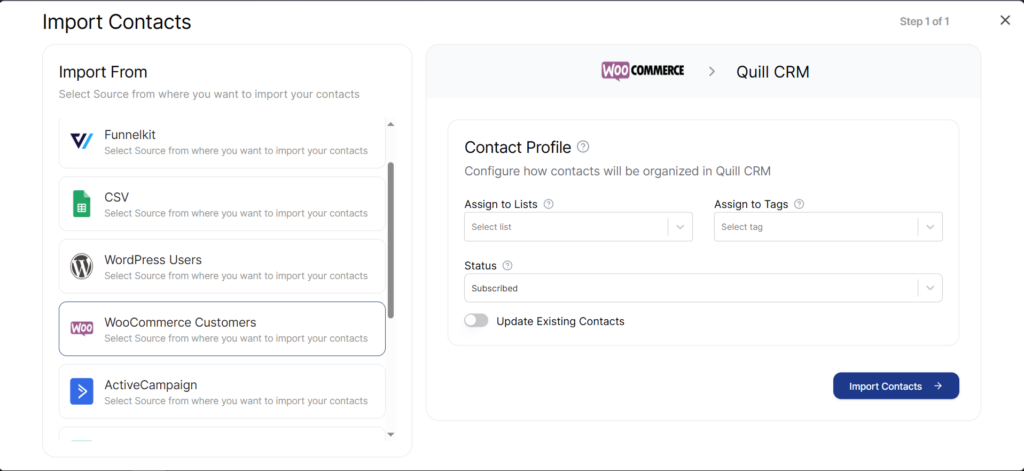Click help icon next to Assign to Tags
The image size is (1024, 471).
[799, 204]
